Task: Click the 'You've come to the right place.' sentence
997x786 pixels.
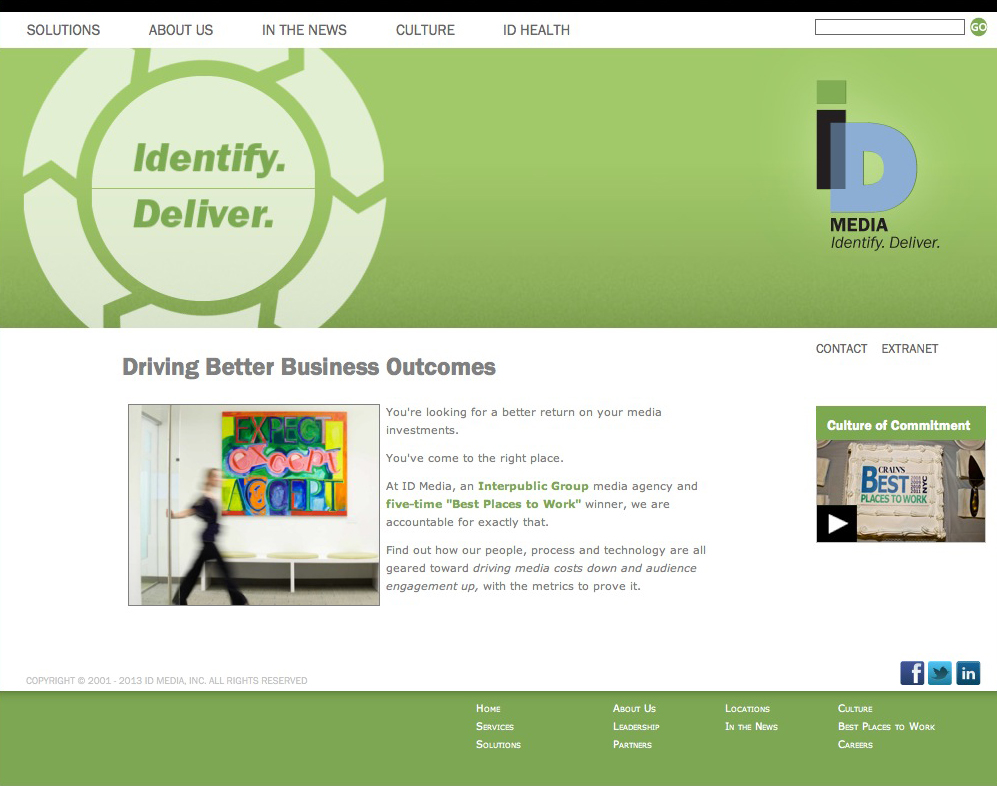Action: [474, 458]
